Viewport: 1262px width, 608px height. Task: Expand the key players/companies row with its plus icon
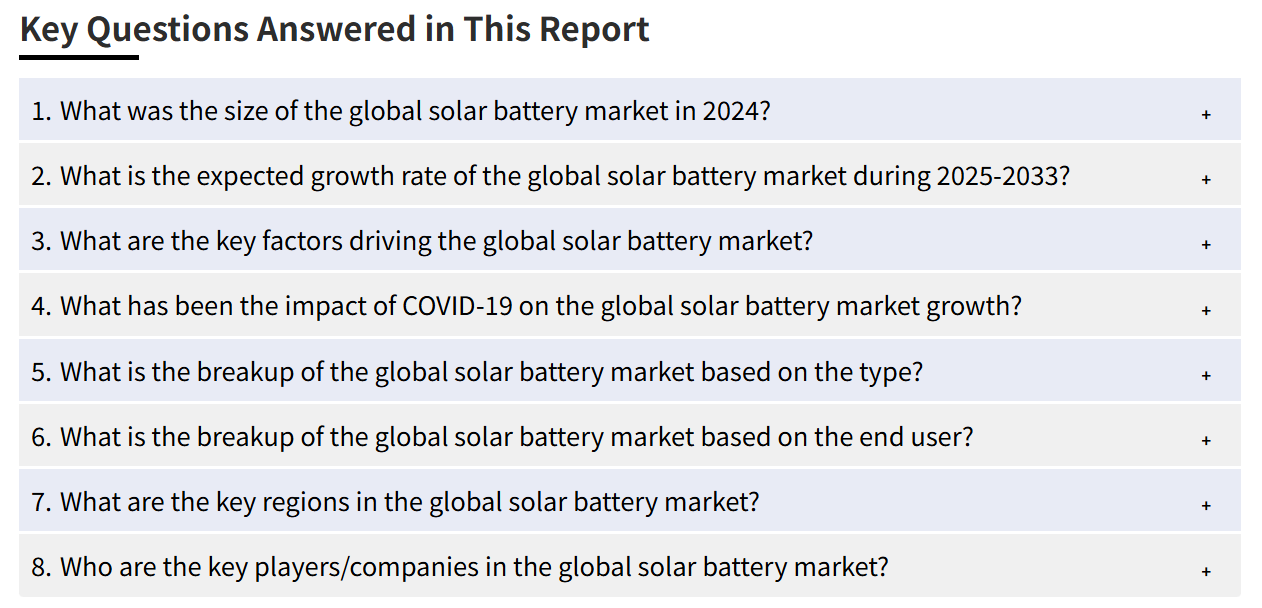tap(1206, 571)
